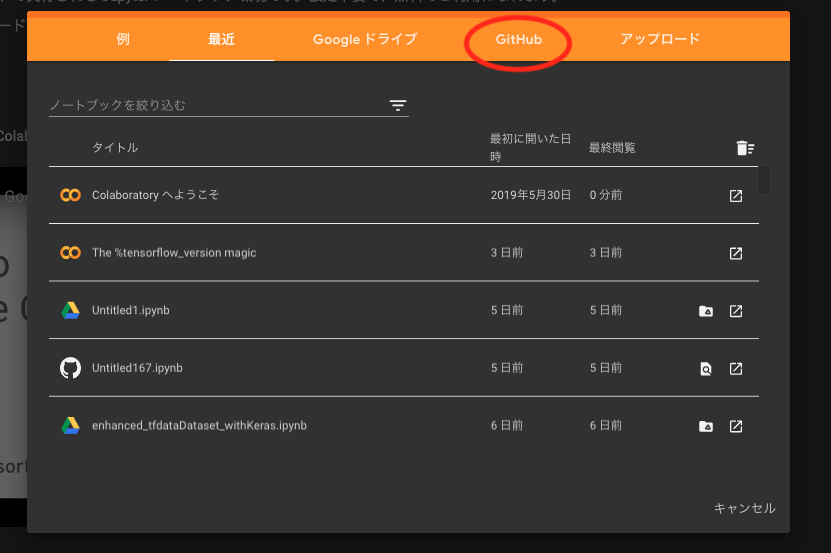Open Colaboratory へようこそ in new tab icon
The image size is (831, 553).
[x=736, y=196]
